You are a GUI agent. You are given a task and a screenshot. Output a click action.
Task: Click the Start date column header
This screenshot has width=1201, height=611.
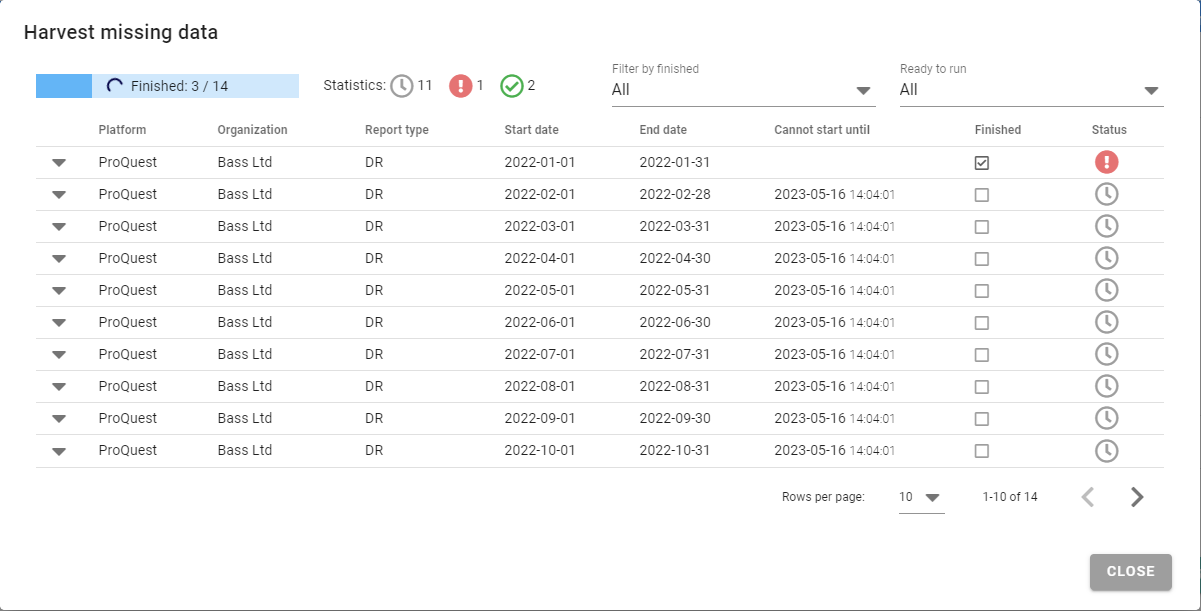532,130
